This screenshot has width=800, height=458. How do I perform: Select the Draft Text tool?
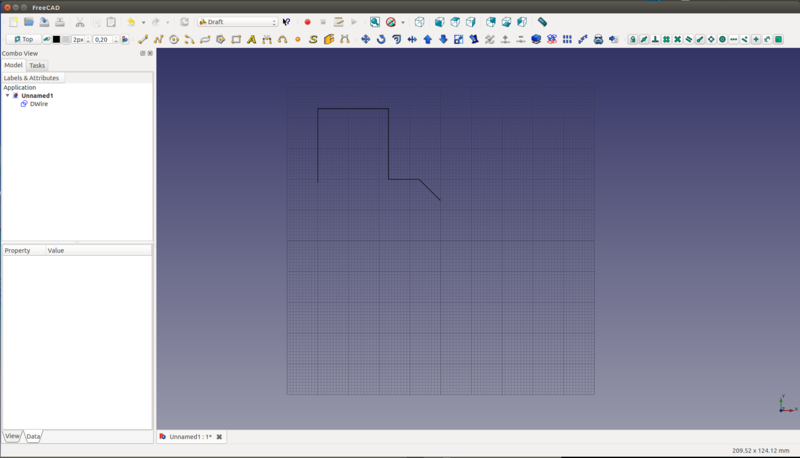coord(251,40)
